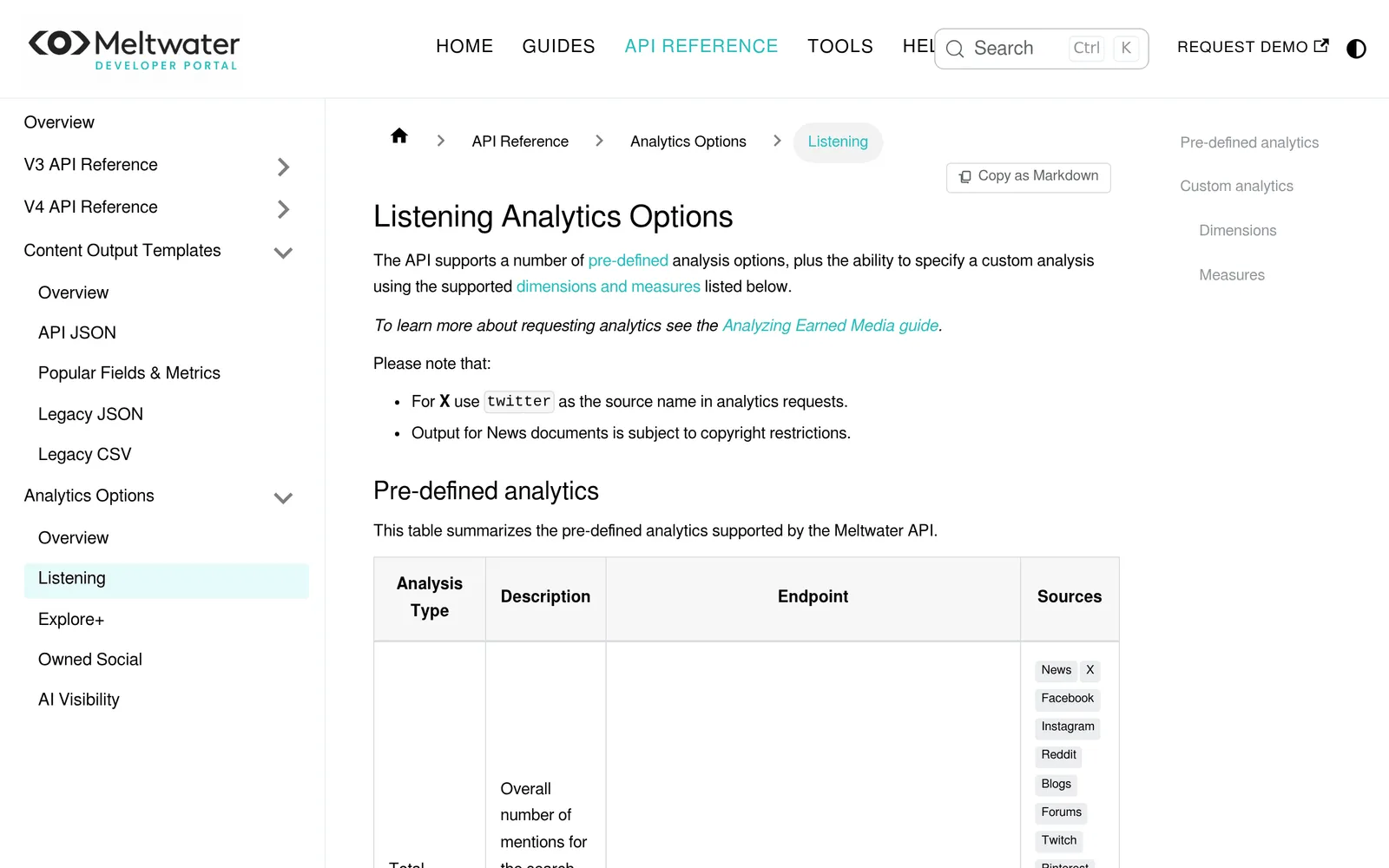Open the GUIDES nav item
Image resolution: width=1389 pixels, height=868 pixels.
pos(558,46)
